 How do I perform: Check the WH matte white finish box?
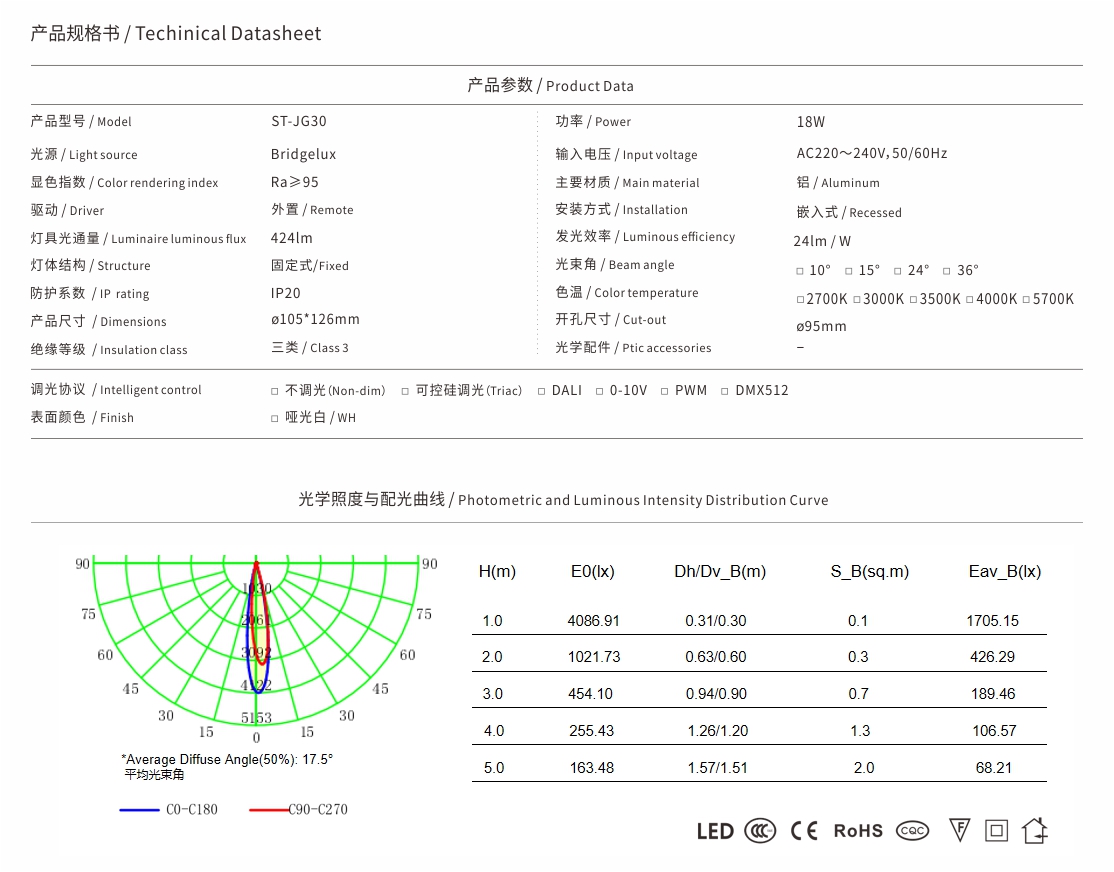point(275,419)
